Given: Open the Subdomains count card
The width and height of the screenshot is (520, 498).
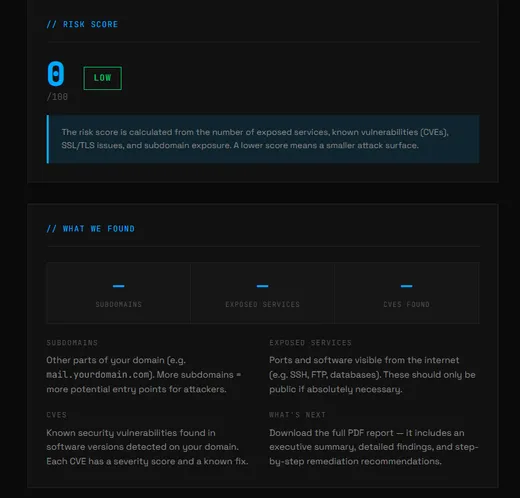Looking at the screenshot, I should point(119,293).
